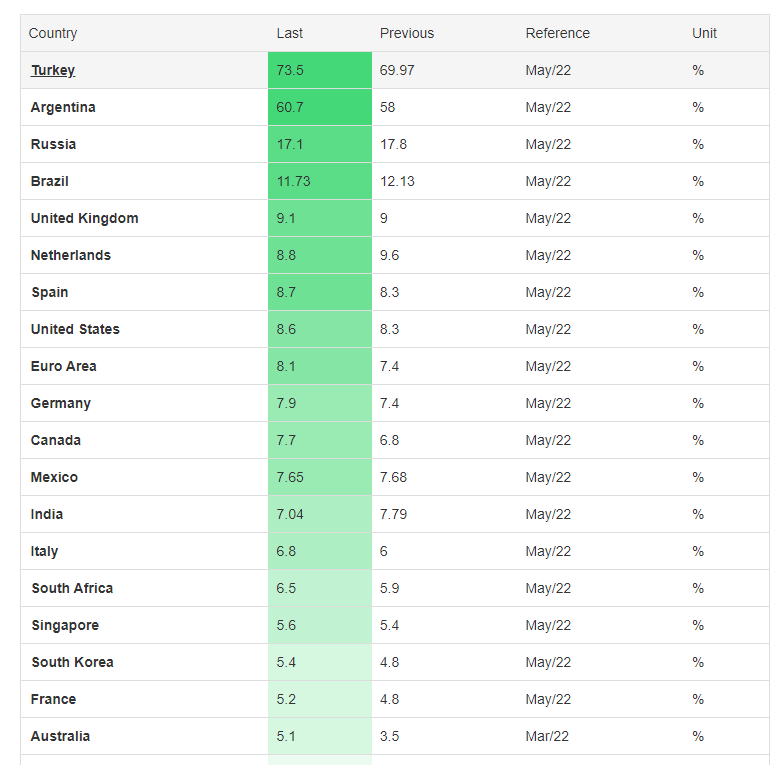
Task: Sort by the Previous column header
Action: [406, 33]
